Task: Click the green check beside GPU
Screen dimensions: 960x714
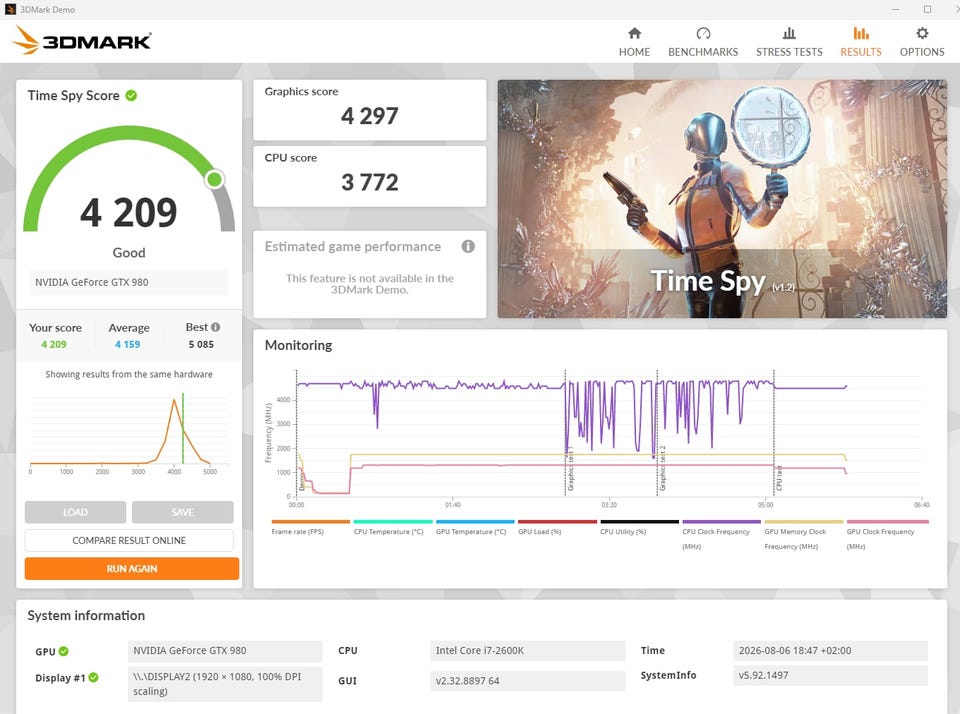Action: click(64, 651)
